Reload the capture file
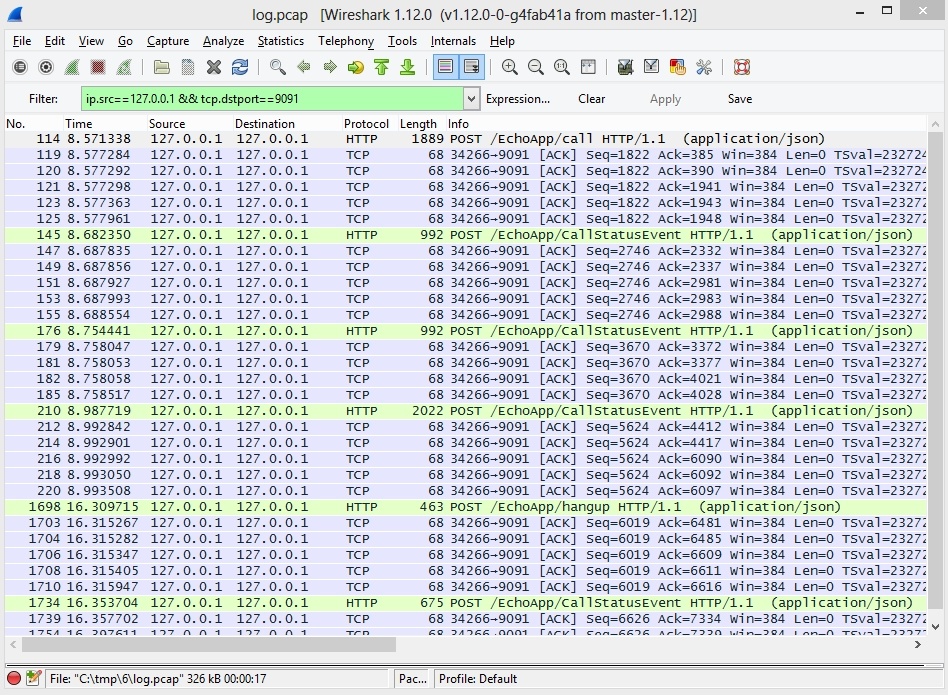This screenshot has width=948, height=695. pyautogui.click(x=240, y=67)
